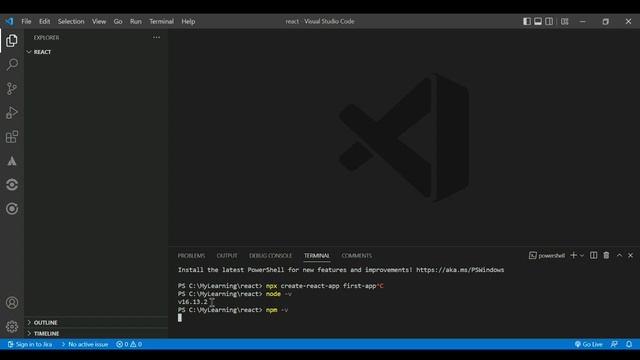This screenshot has width=640, height=360.
Task: Click the circular target icon in activity bar
Action: (12, 209)
